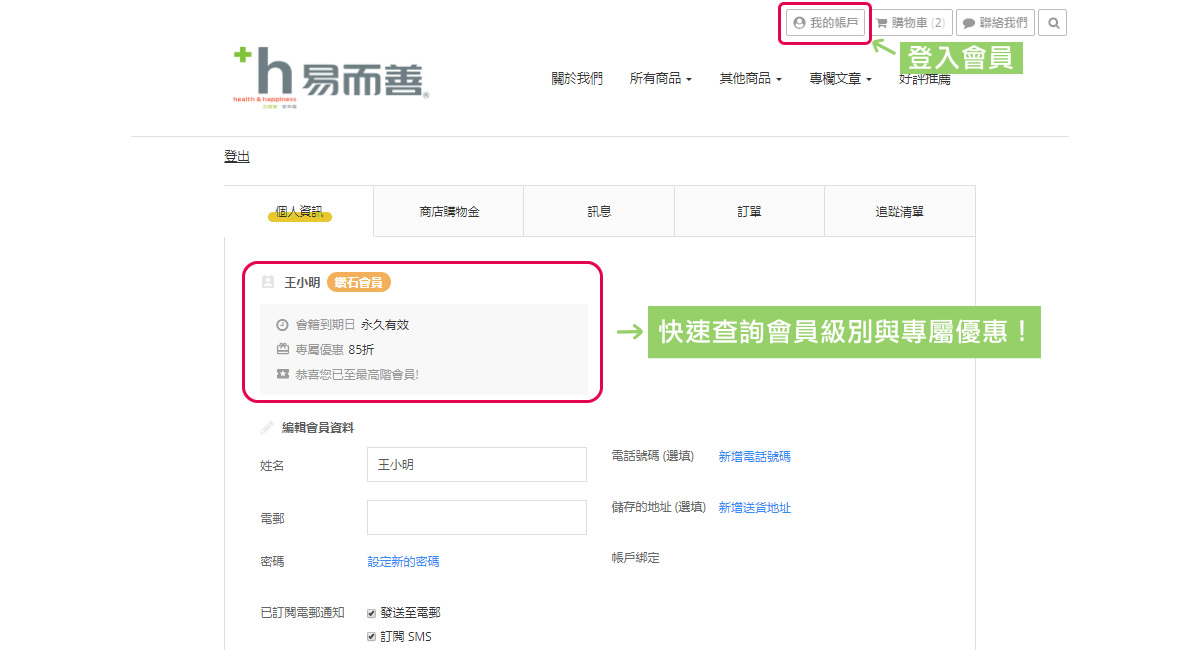Viewport: 1200px width, 650px height.
Task: Click the empty 電郵 input field
Action: tap(477, 517)
